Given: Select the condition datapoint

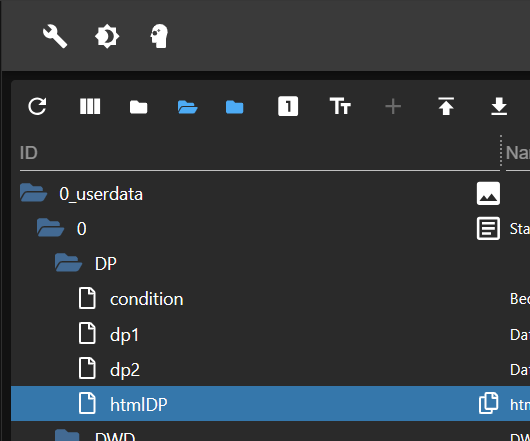Looking at the screenshot, I should (146, 299).
